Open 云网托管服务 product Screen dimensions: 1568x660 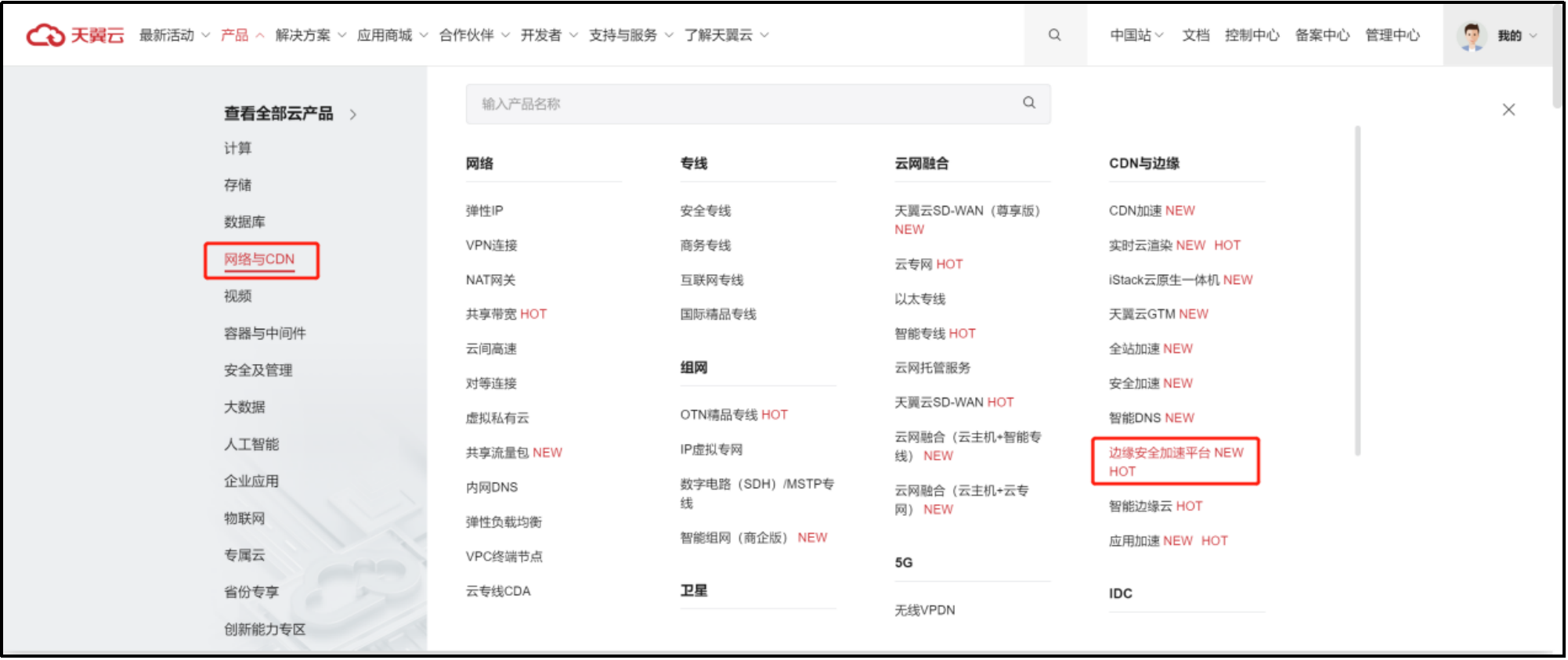(933, 368)
